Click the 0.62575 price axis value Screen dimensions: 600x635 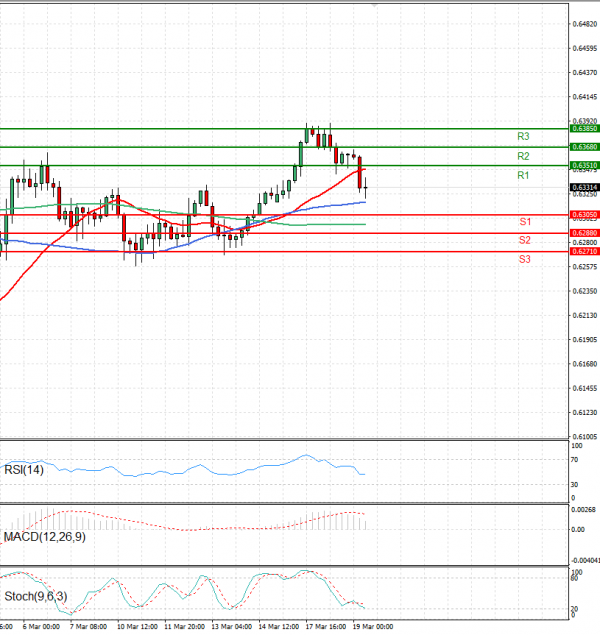585,267
